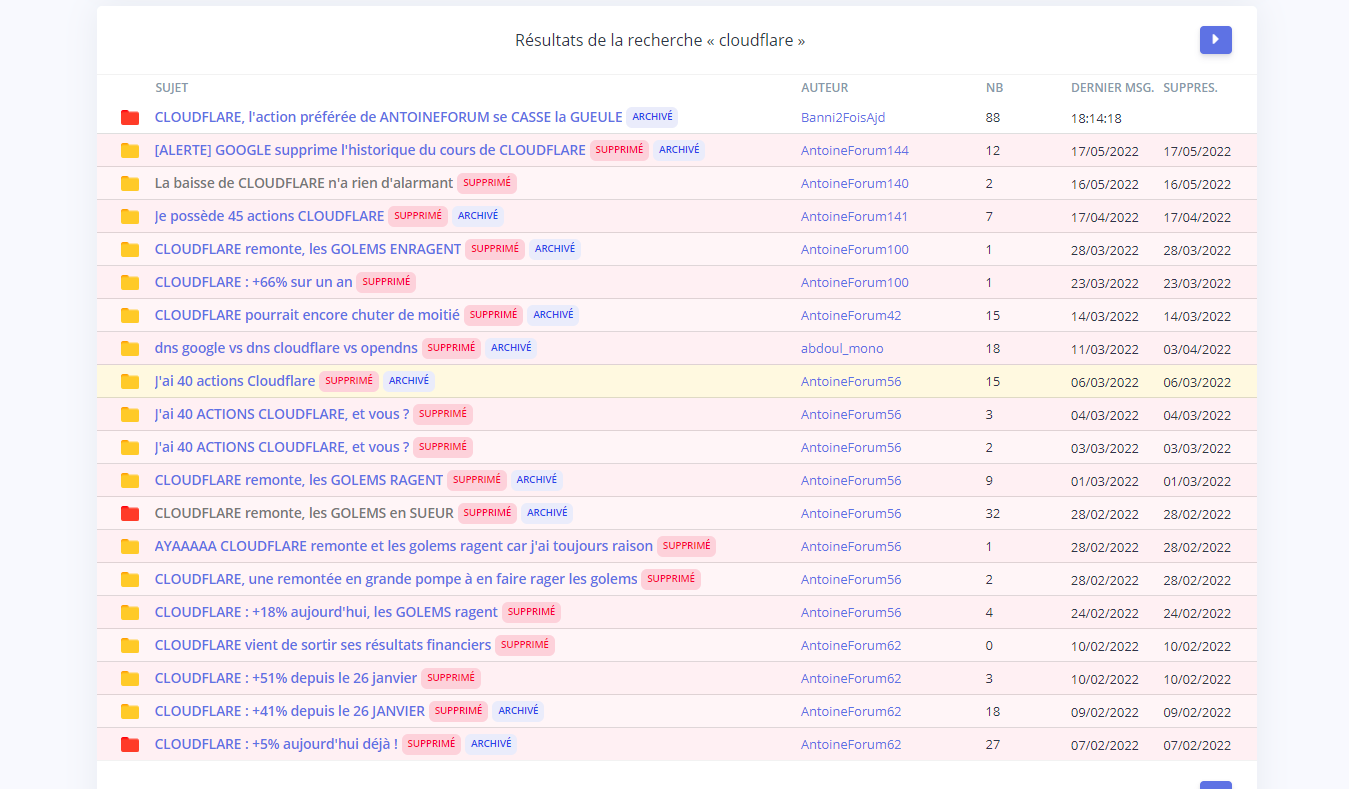Open topic J'ai 40 actions Cloudflare
Viewport: 1349px width, 789px height.
[x=235, y=381]
